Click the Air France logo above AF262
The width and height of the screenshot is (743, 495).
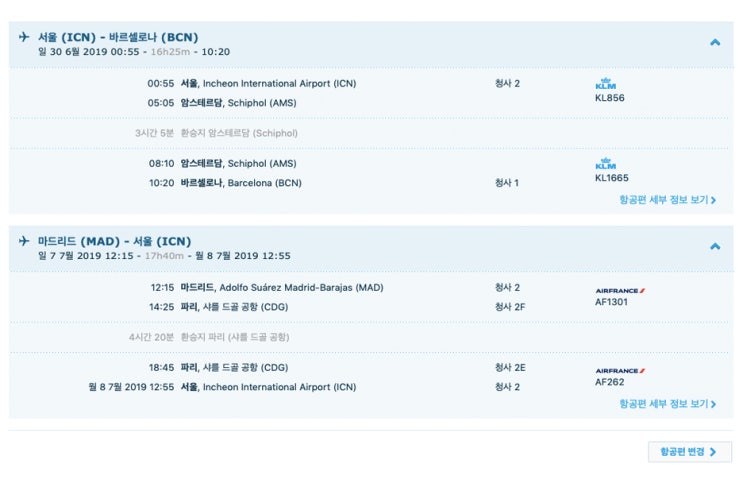point(620,370)
